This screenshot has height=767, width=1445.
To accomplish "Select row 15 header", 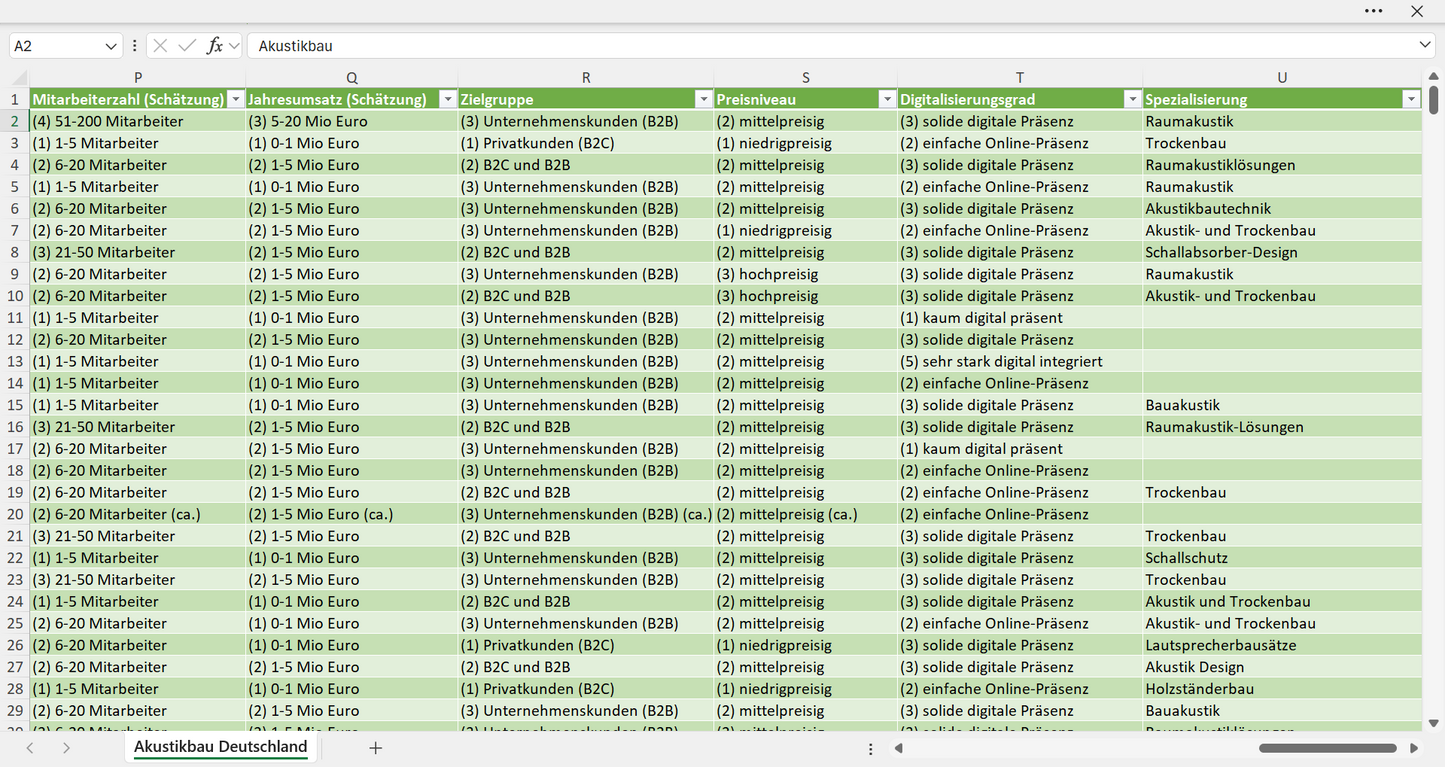I will pyautogui.click(x=15, y=405).
